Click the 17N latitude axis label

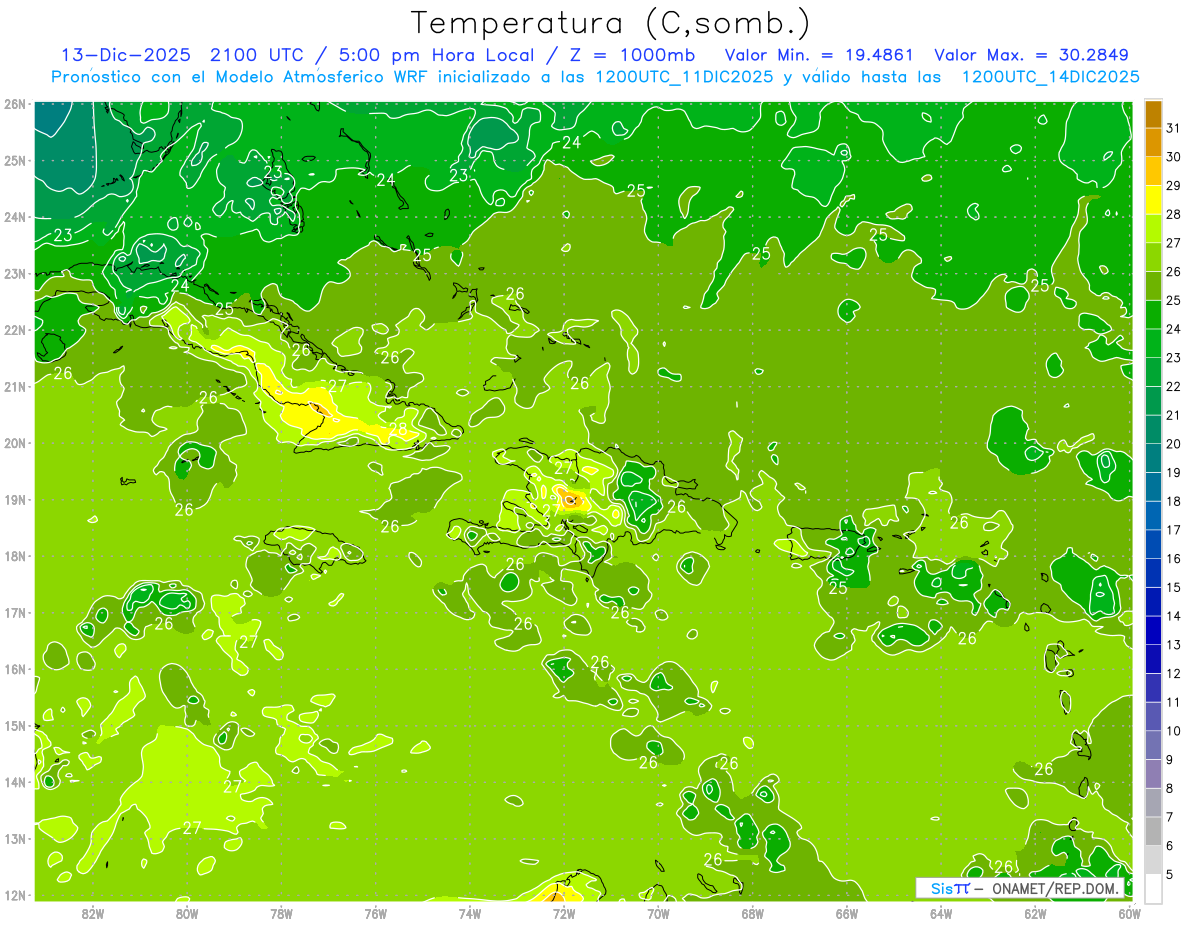(14, 612)
